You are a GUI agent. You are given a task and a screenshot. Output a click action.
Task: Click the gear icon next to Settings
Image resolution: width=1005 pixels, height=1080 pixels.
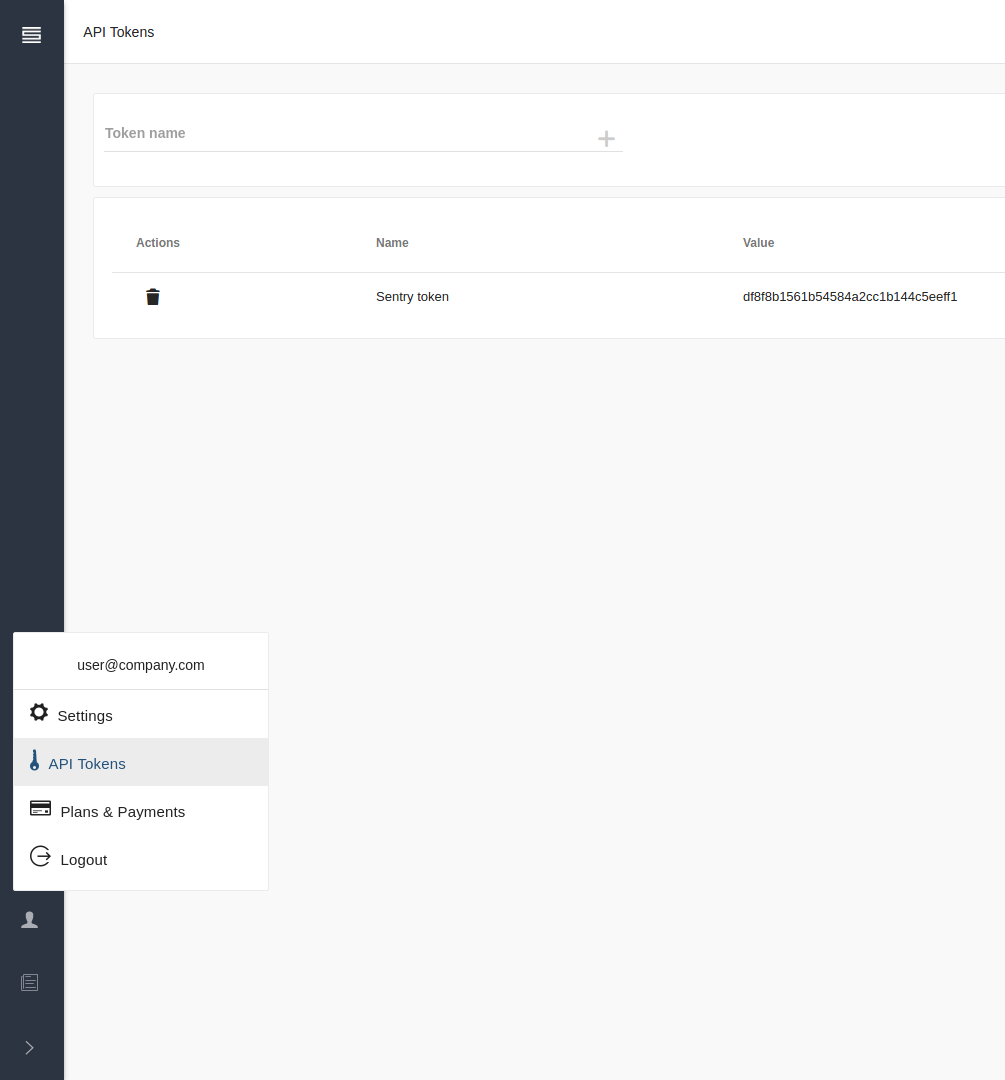point(38,712)
